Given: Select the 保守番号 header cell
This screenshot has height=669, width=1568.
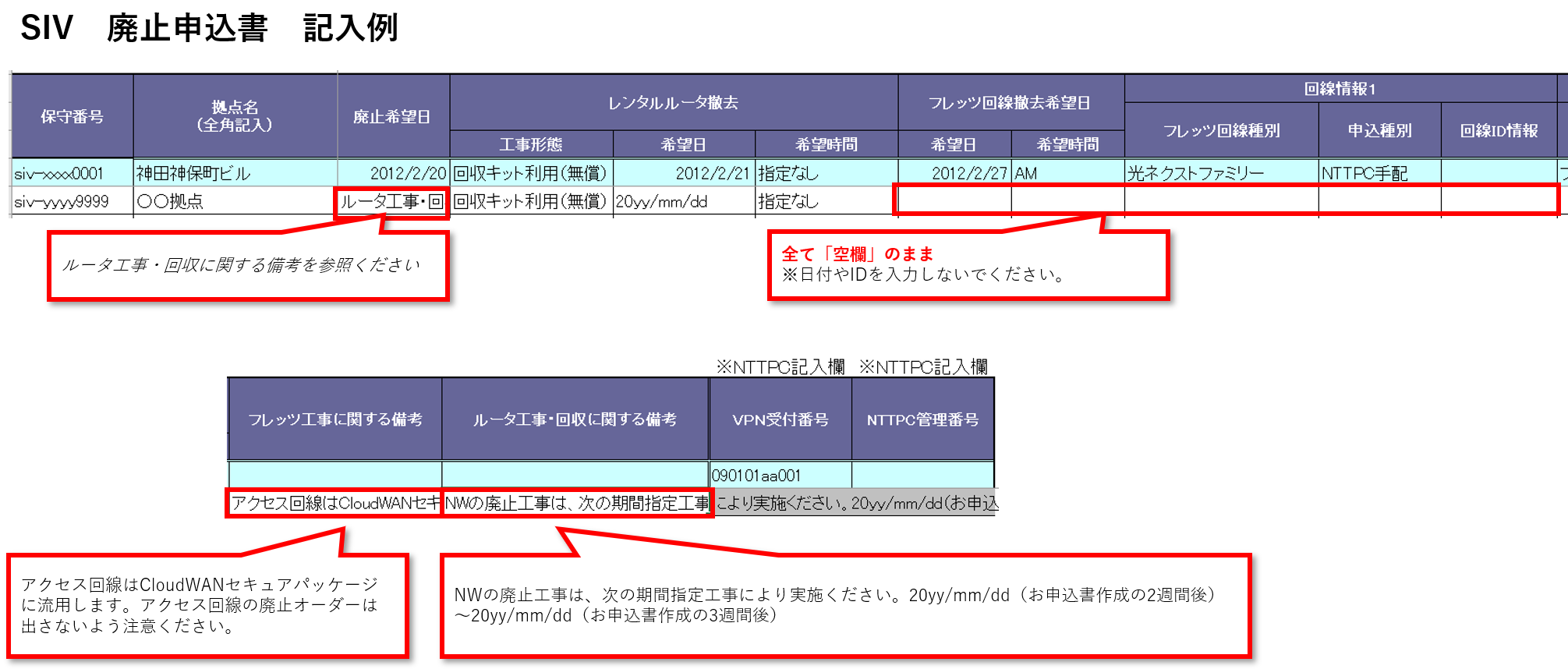Looking at the screenshot, I should (73, 116).
